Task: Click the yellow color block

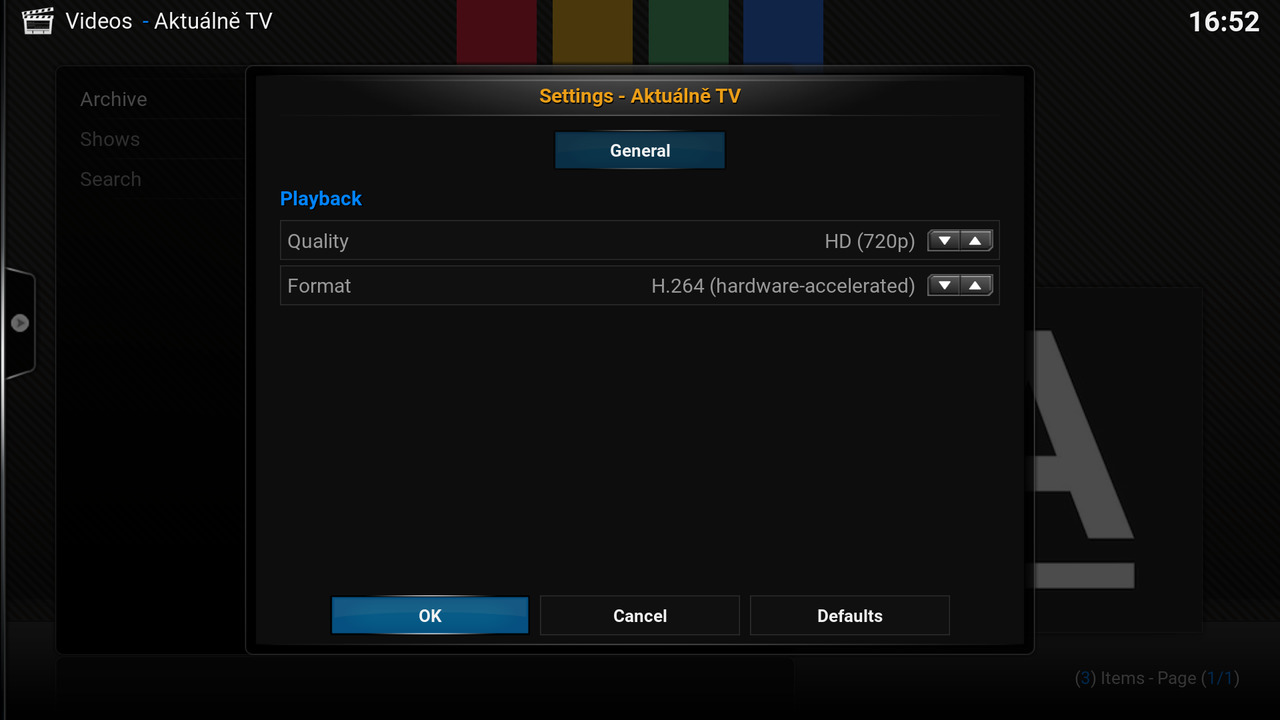Action: click(592, 32)
